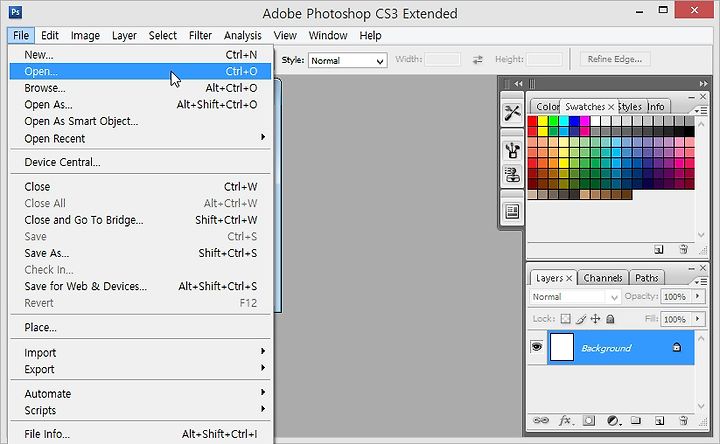Viewport: 720px width, 444px height.
Task: Choose Device Central... menu entry
Action: [x=140, y=162]
